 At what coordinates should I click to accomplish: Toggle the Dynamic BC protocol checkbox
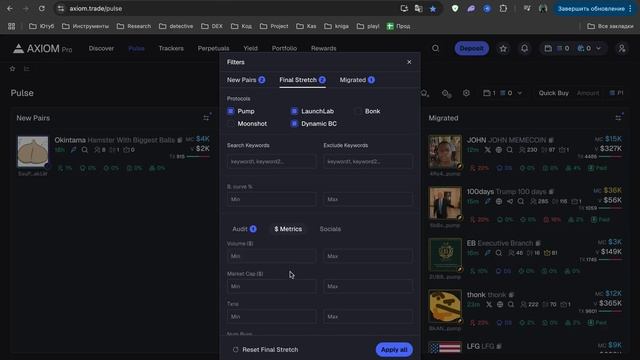[x=294, y=124]
